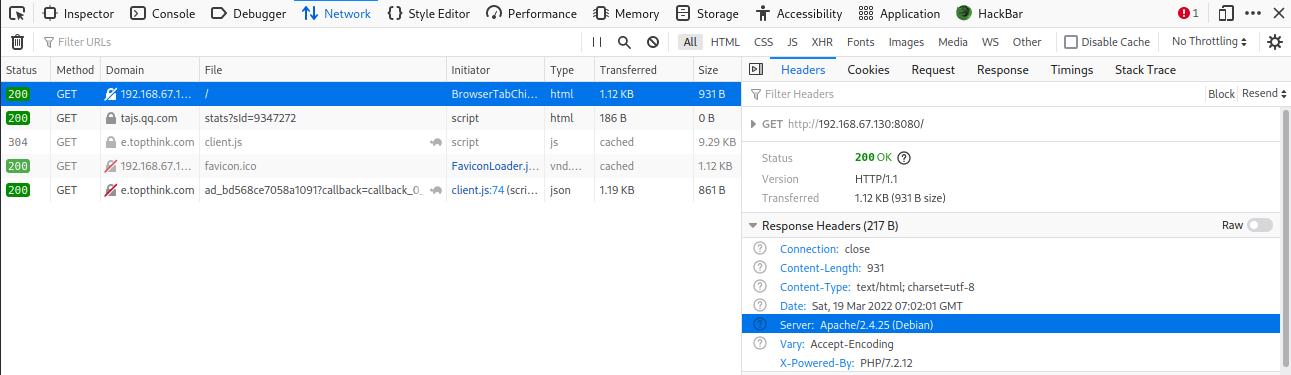The width and height of the screenshot is (1291, 375).
Task: Pause network recording with pause icon
Action: coord(597,42)
